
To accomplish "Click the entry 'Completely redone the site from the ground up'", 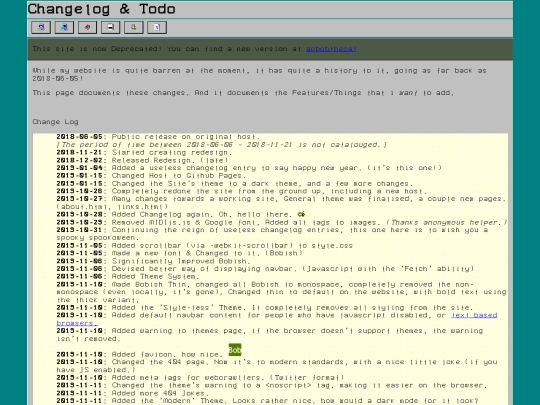I will pos(242,191).
